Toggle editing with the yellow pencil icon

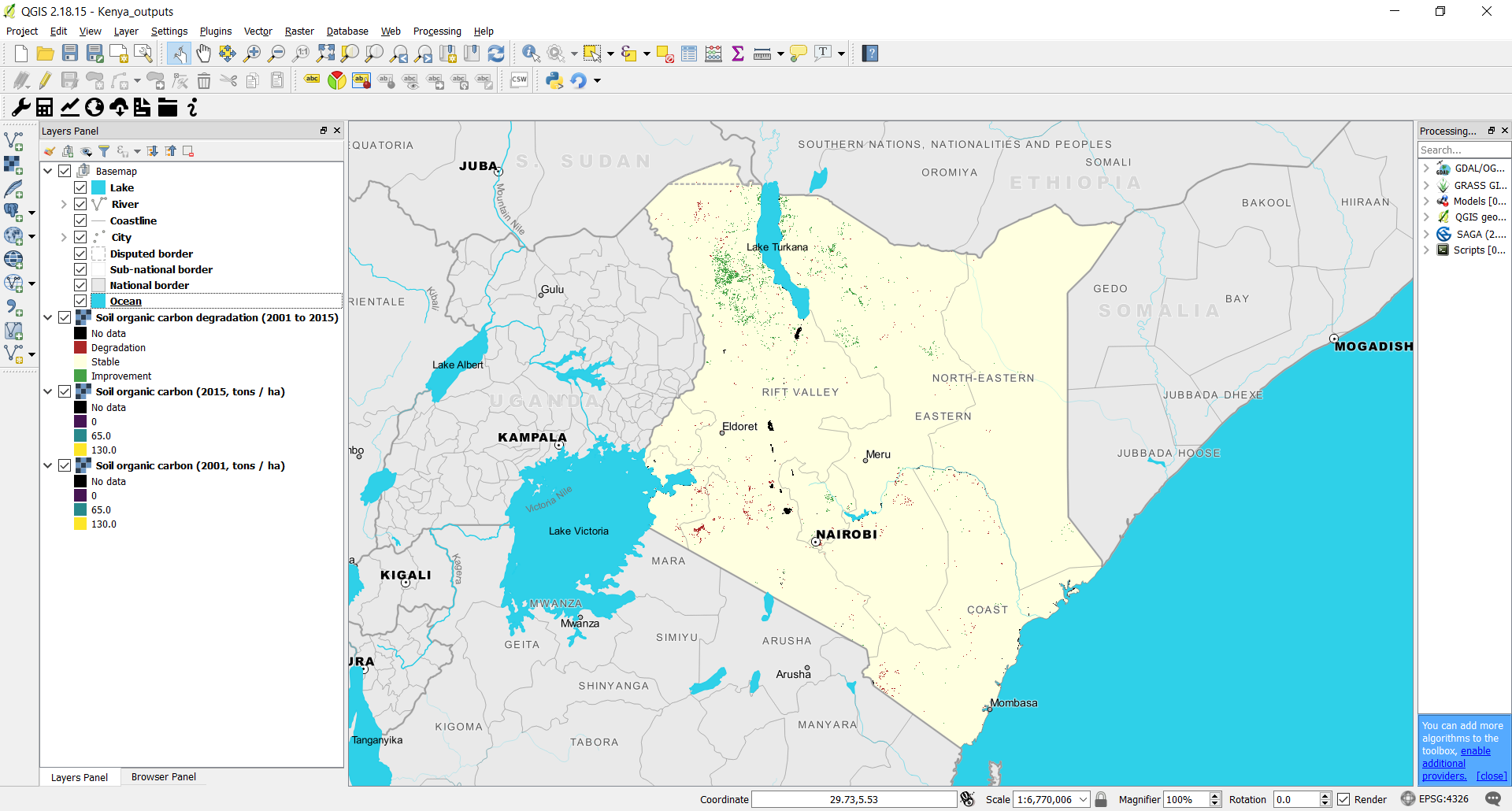46,80
